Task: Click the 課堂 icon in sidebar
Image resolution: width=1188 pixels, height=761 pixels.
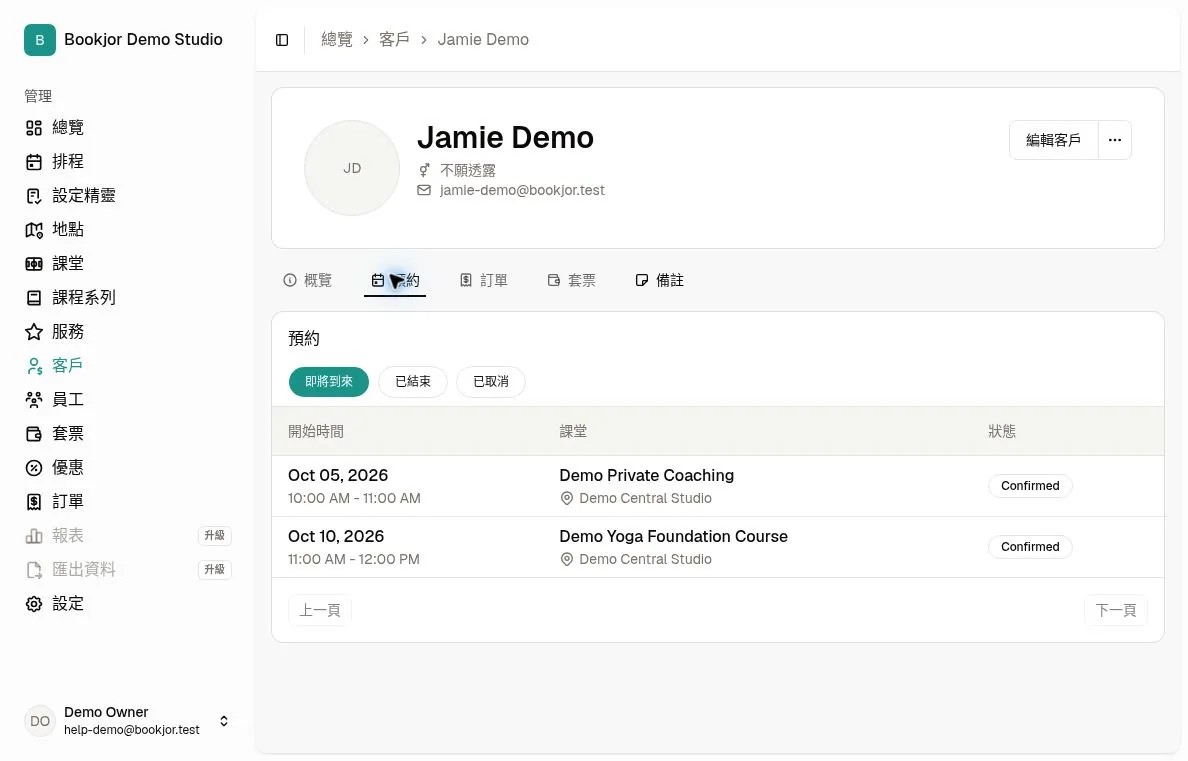Action: 33,265
